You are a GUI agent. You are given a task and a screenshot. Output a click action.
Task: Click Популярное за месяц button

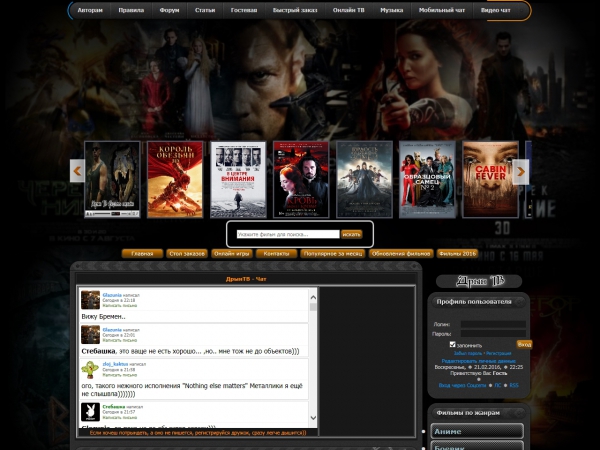pyautogui.click(x=333, y=254)
